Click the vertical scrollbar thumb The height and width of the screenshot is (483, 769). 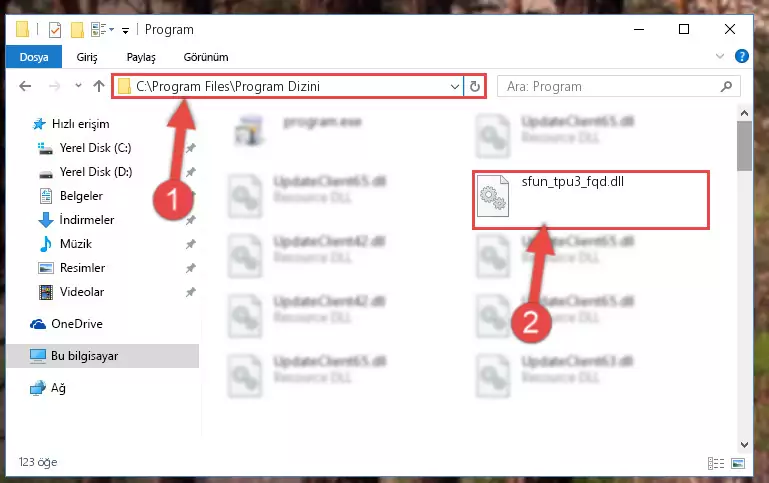point(744,146)
